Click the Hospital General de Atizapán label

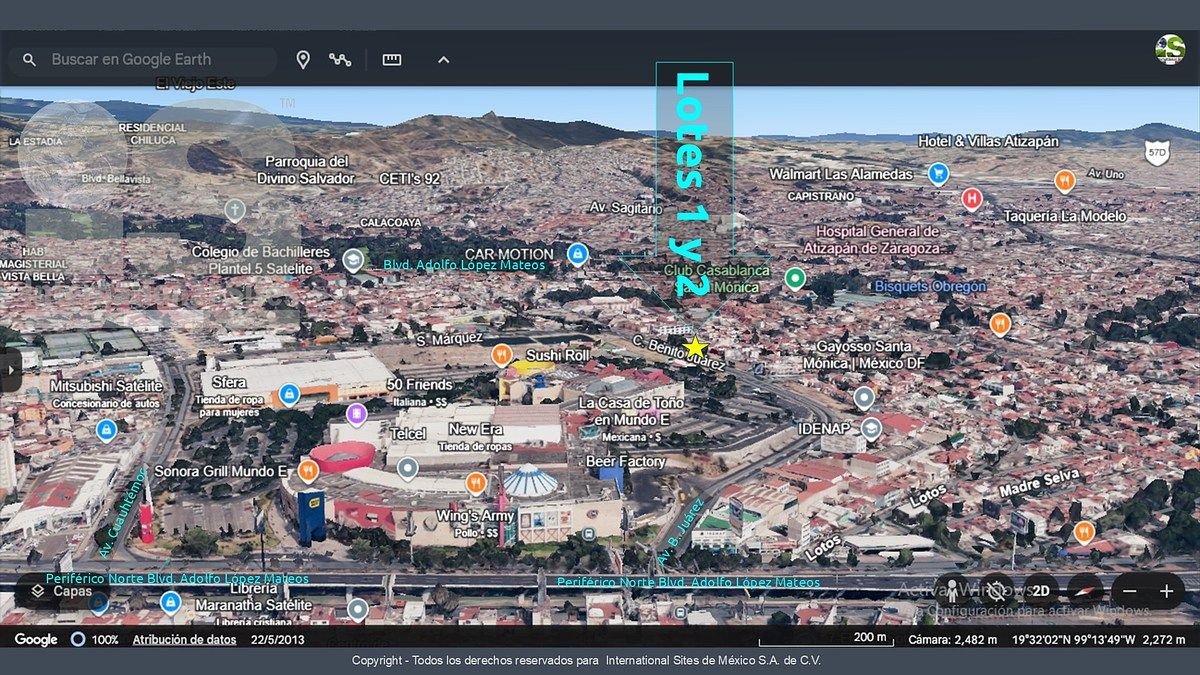tap(877, 239)
